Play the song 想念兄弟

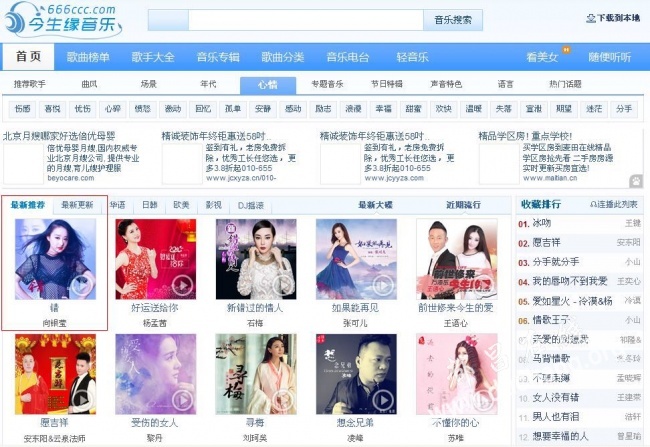coord(382,401)
